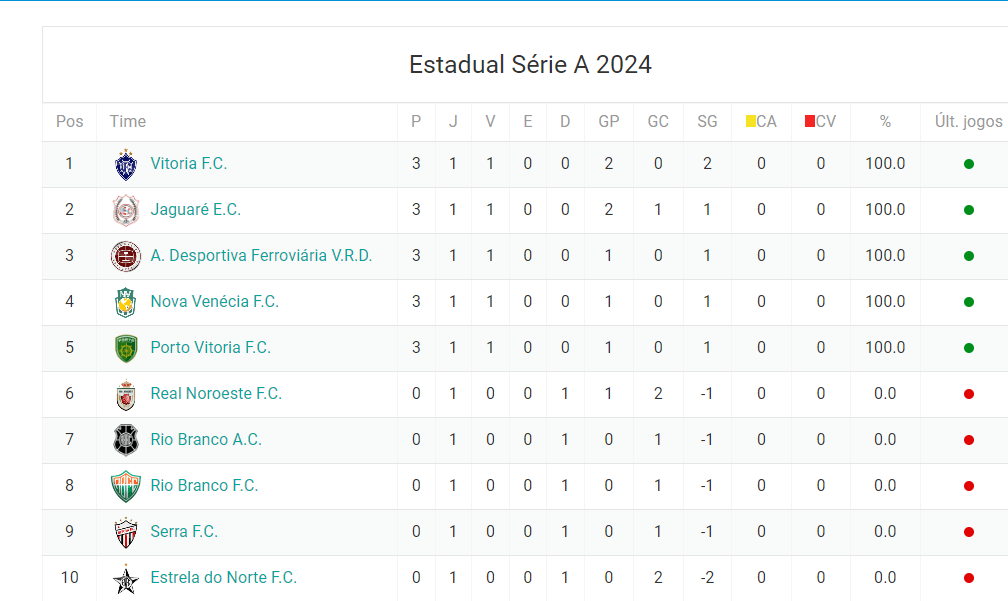Click the Estrela do Norte crest
Viewport: 1008px width, 601px height.
125,578
